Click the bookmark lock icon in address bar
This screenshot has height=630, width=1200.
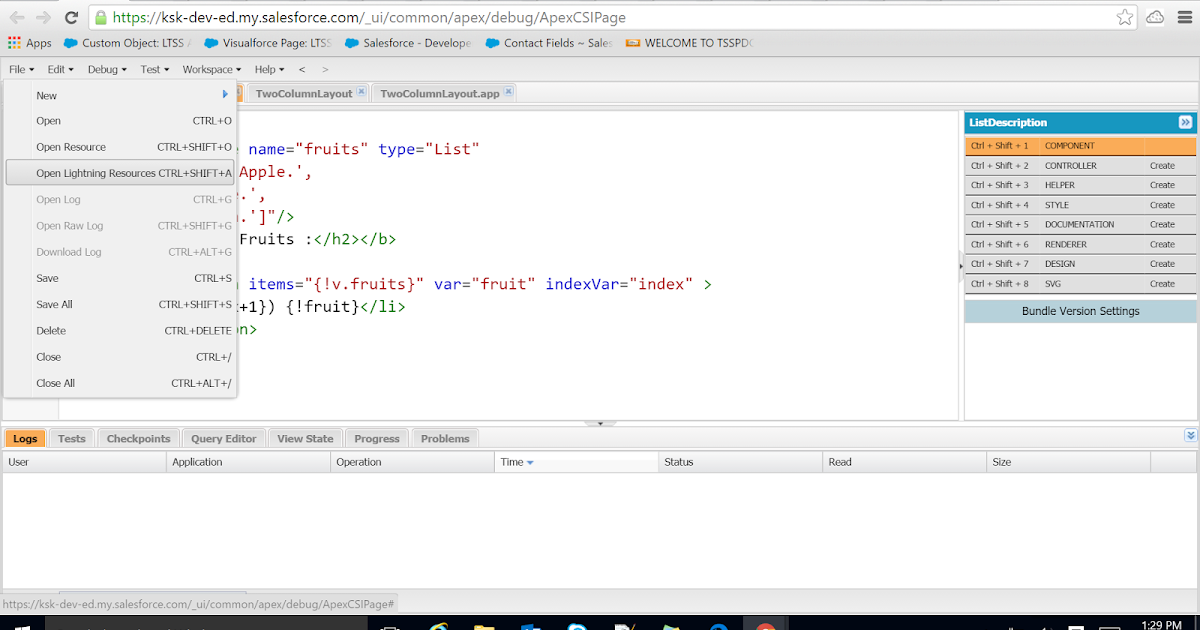[100, 16]
